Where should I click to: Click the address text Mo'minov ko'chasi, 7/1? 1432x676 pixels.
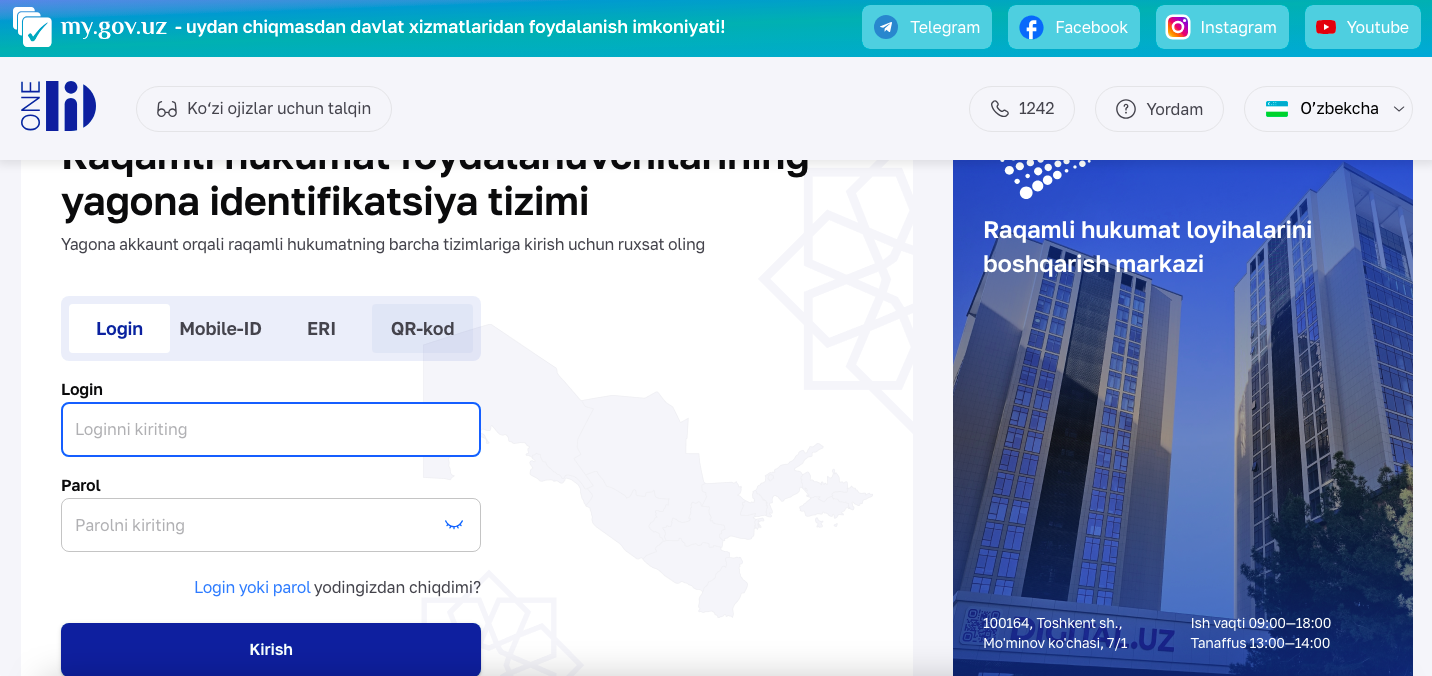coord(1055,643)
